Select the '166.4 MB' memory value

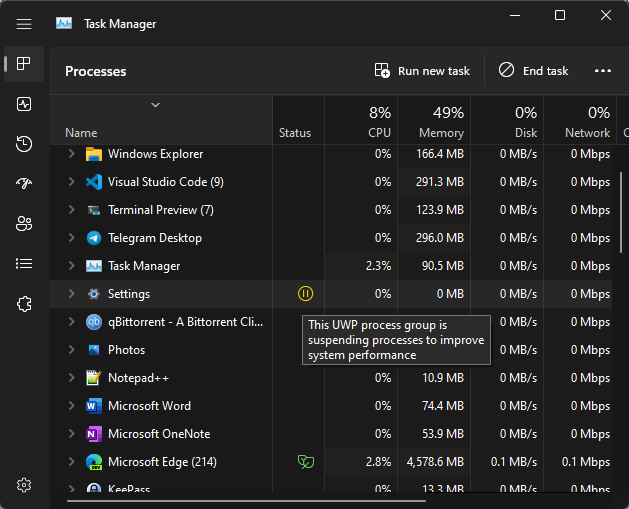(440, 154)
